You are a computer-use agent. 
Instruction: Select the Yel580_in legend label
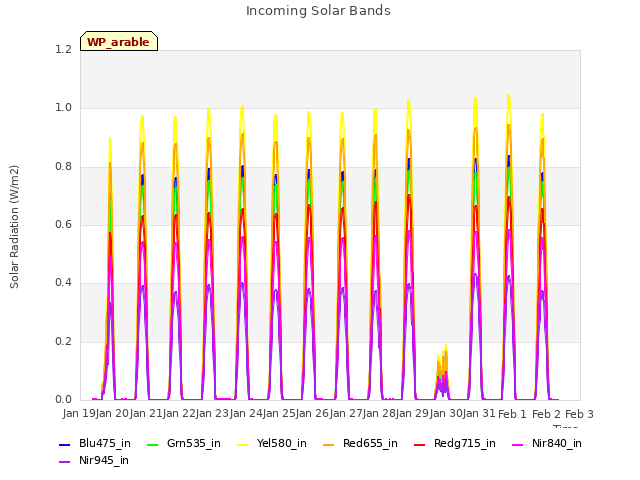[282, 444]
